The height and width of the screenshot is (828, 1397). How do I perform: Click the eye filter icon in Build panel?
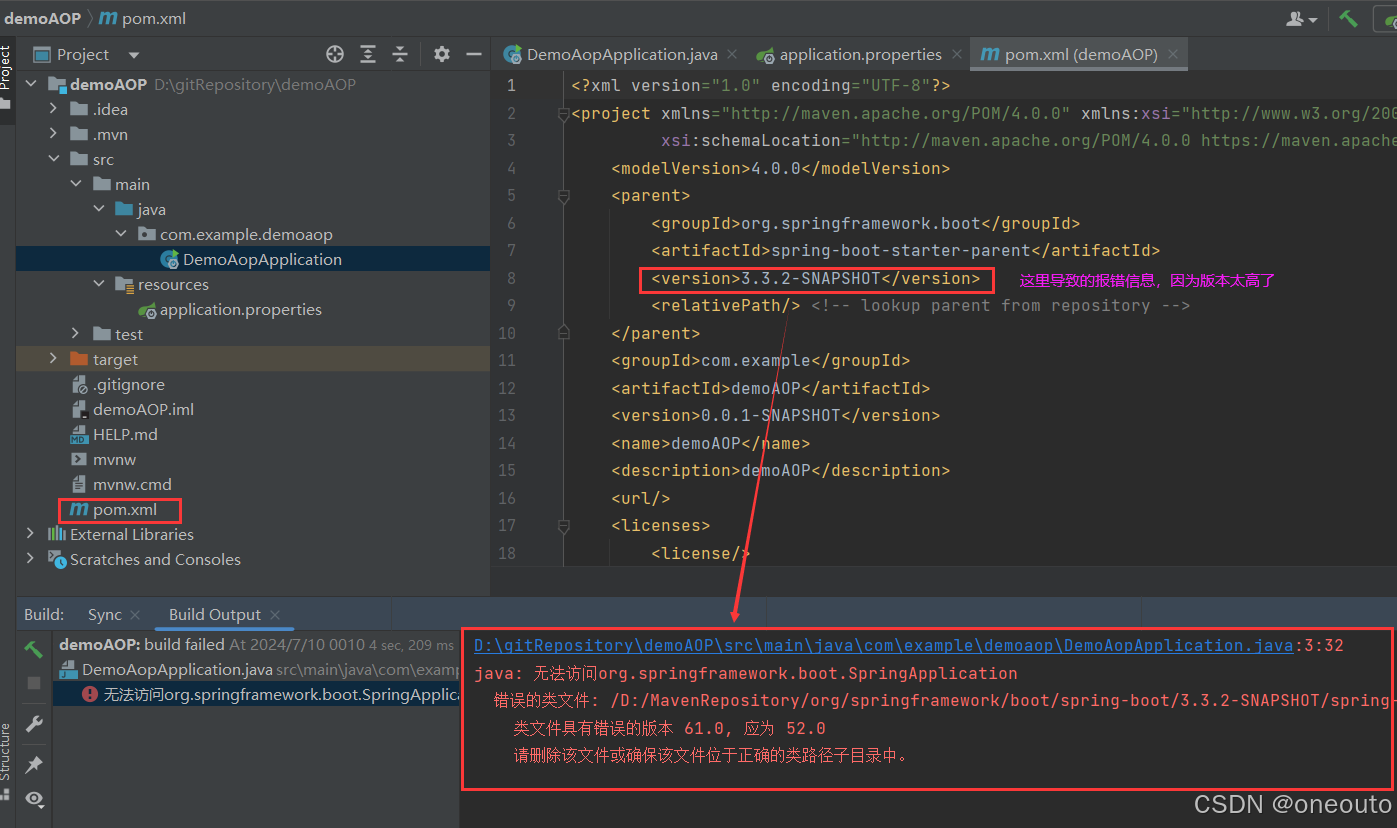point(33,799)
